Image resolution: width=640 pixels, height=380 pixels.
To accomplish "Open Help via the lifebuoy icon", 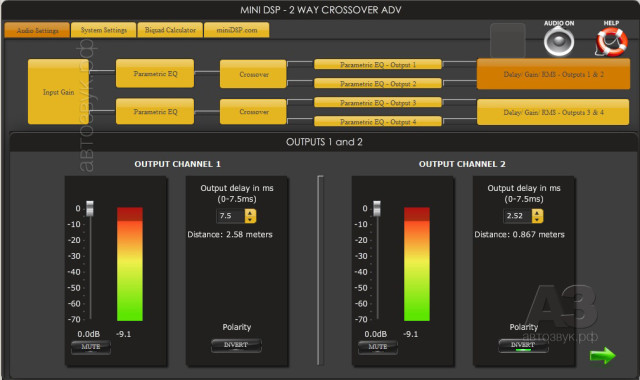I will pos(611,42).
